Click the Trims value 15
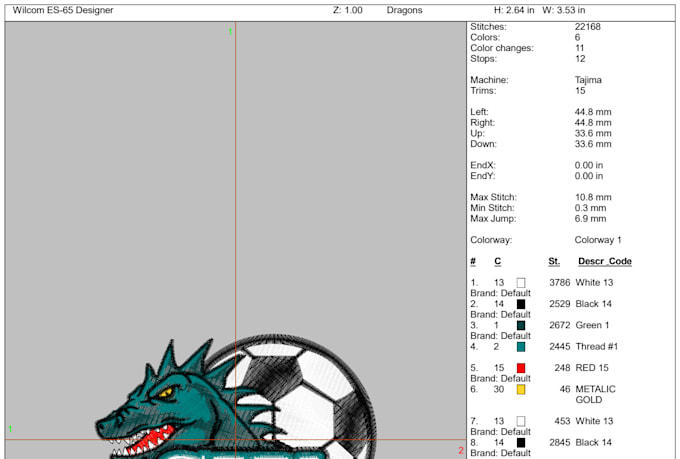This screenshot has width=680, height=459. coord(580,91)
